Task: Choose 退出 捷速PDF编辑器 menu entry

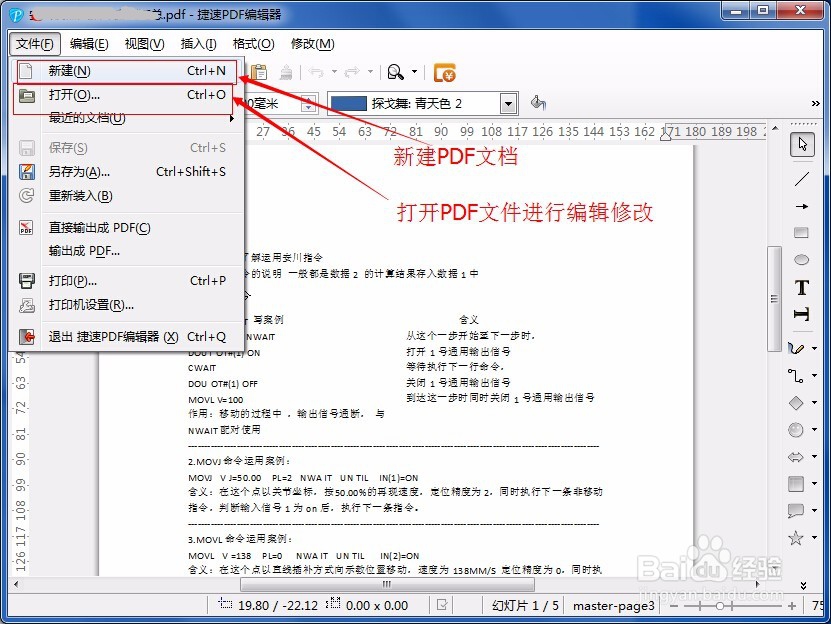Action: [x=125, y=337]
